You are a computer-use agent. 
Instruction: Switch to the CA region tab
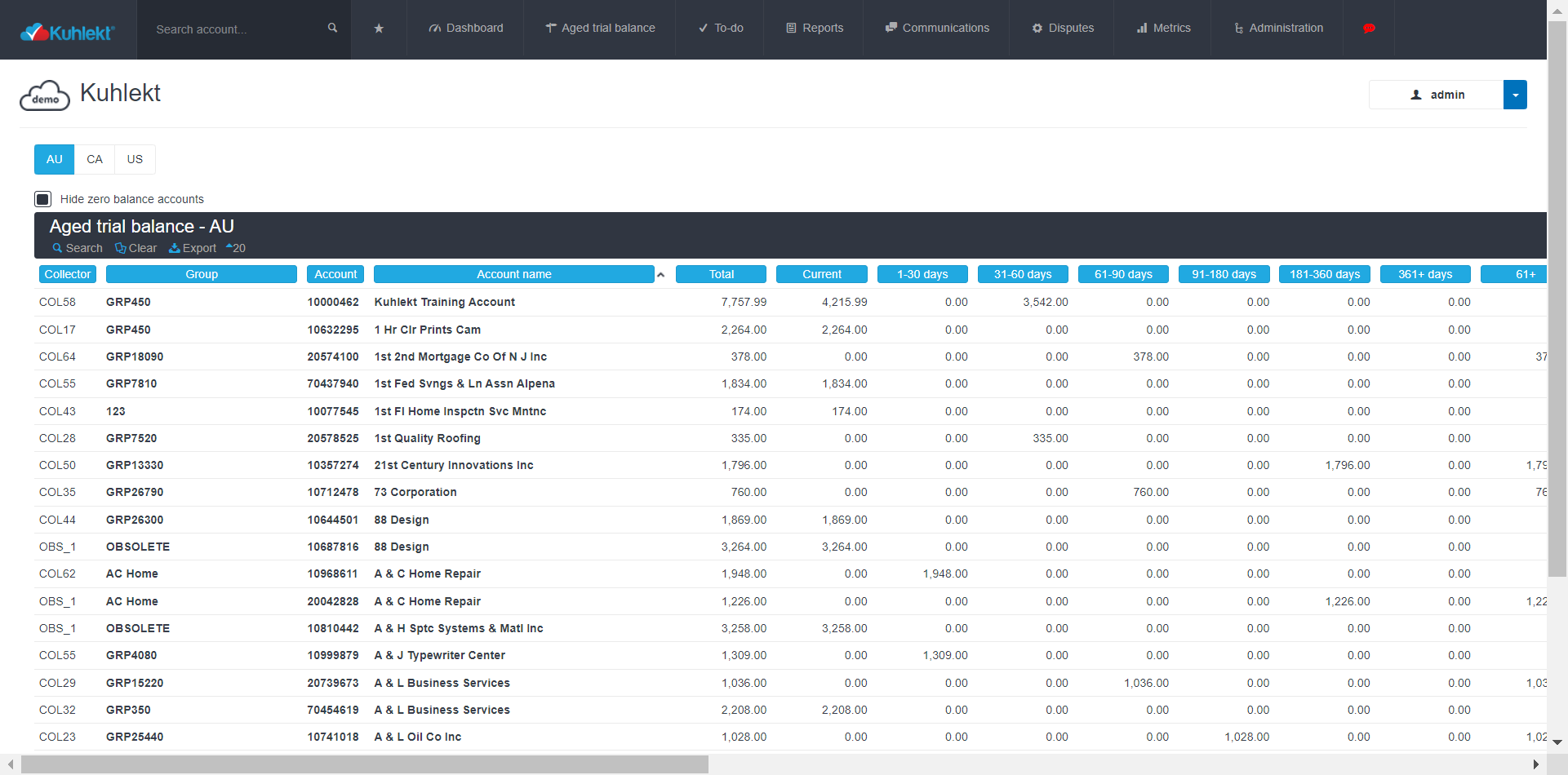click(95, 159)
